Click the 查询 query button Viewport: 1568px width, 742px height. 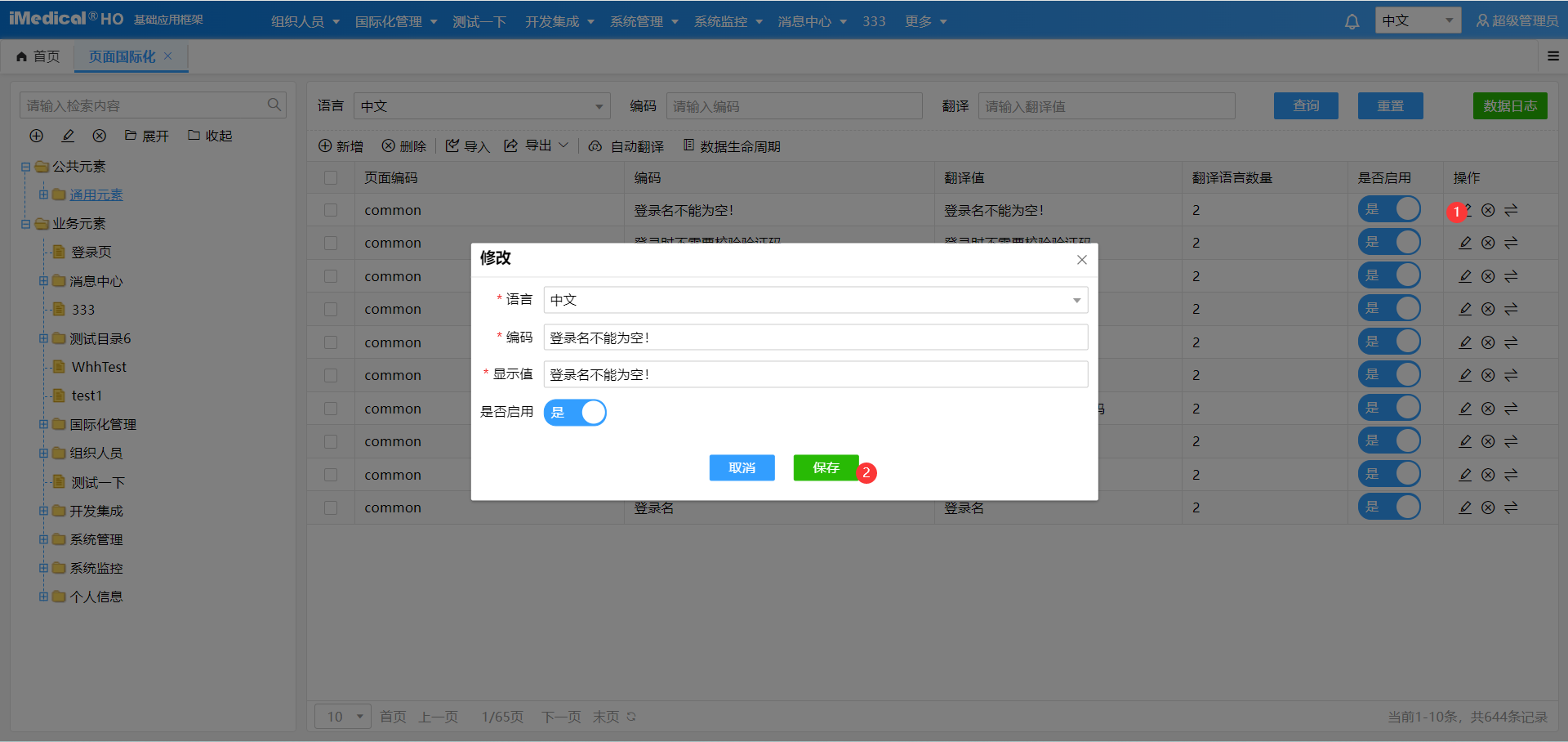(x=1306, y=105)
